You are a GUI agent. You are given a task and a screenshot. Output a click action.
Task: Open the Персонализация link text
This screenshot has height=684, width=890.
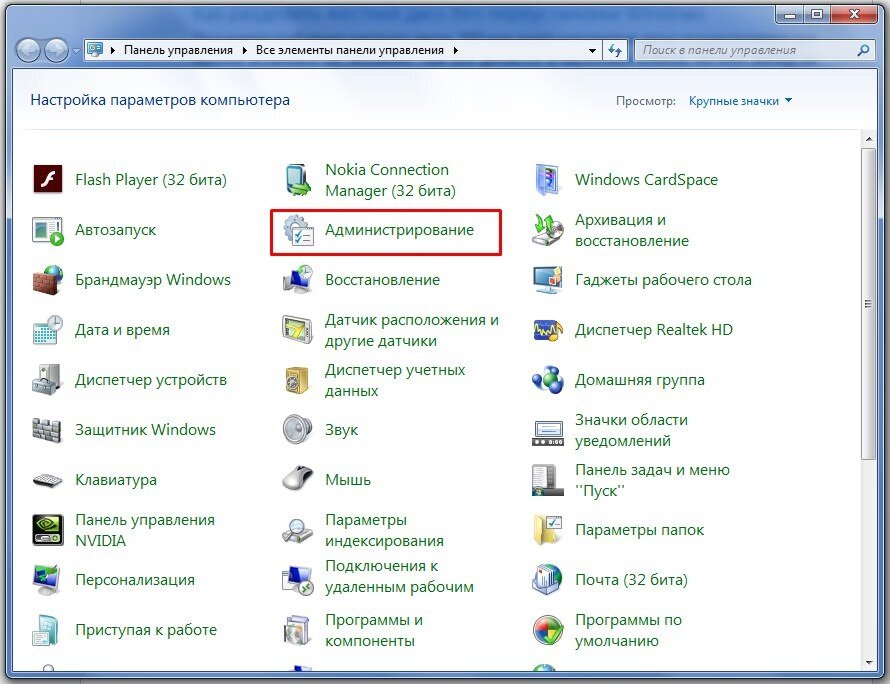click(x=135, y=580)
